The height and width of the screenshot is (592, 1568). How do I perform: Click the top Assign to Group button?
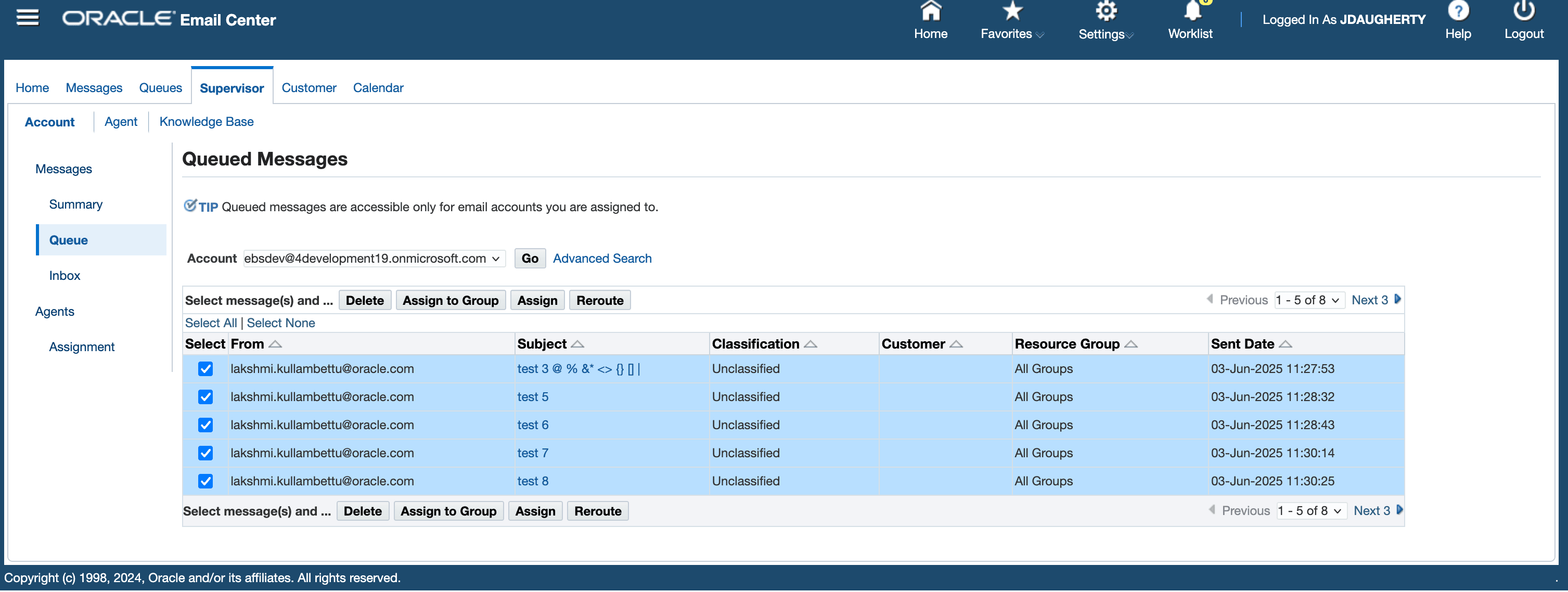(451, 301)
